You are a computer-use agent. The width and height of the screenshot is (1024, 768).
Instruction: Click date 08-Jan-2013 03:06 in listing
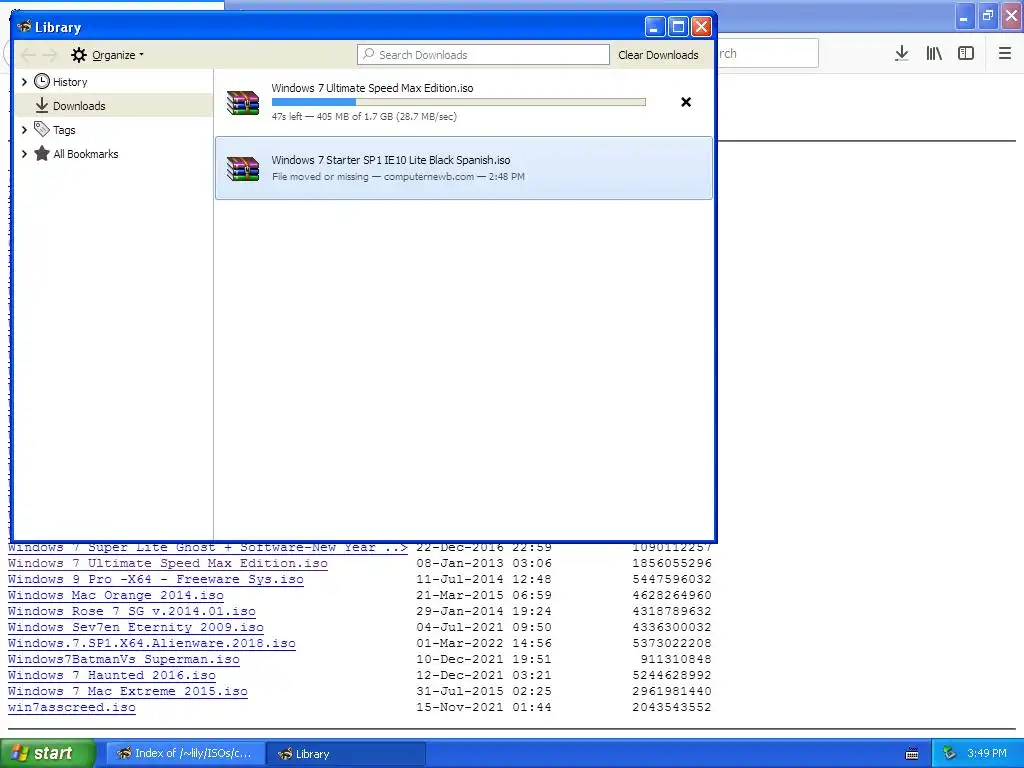[484, 563]
